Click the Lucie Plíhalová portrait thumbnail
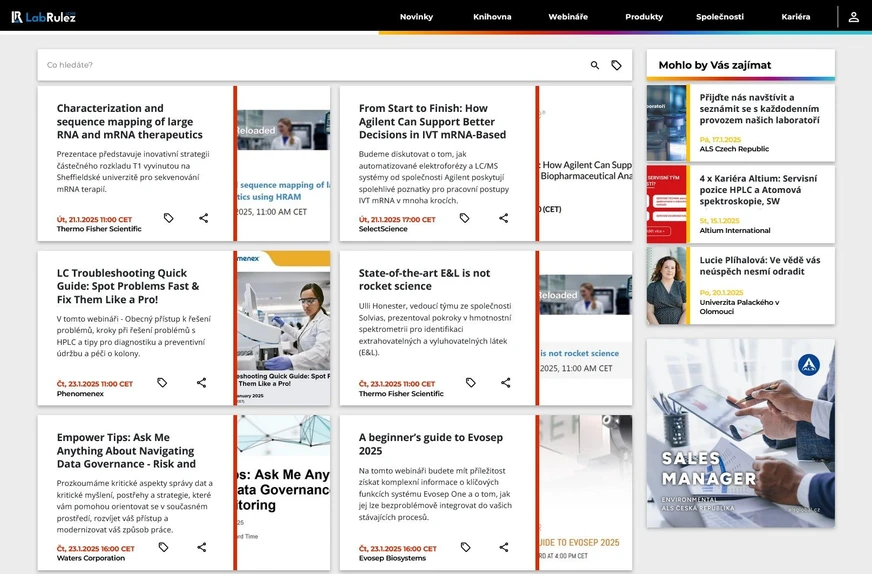872x574 pixels. pos(666,285)
